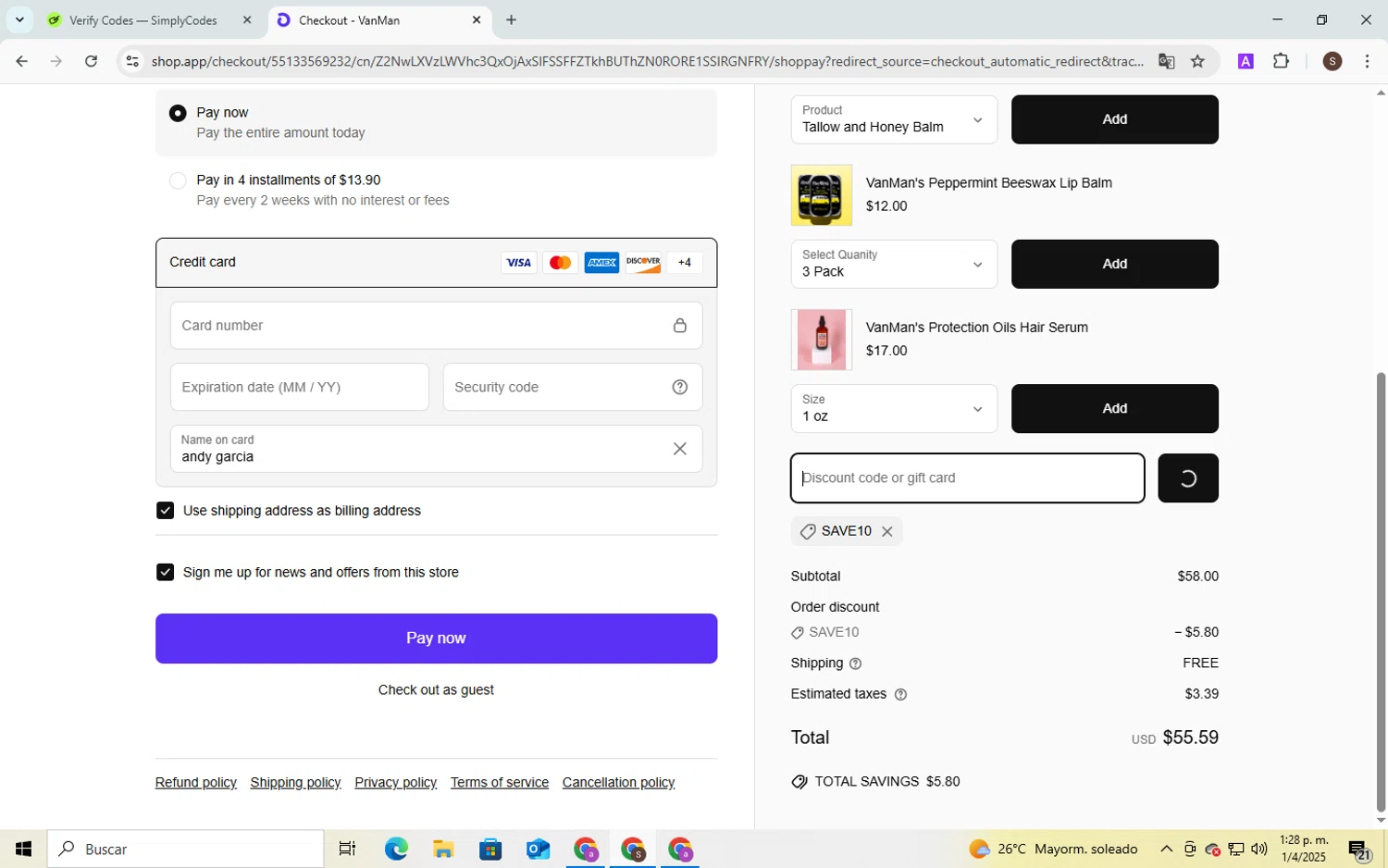Click the purple Pay now button
This screenshot has width=1388, height=868.
(436, 639)
